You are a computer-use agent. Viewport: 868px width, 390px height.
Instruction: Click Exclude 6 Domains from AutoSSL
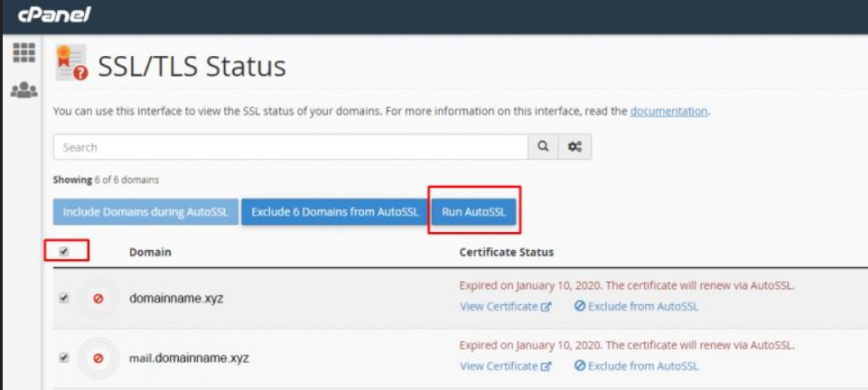(335, 212)
